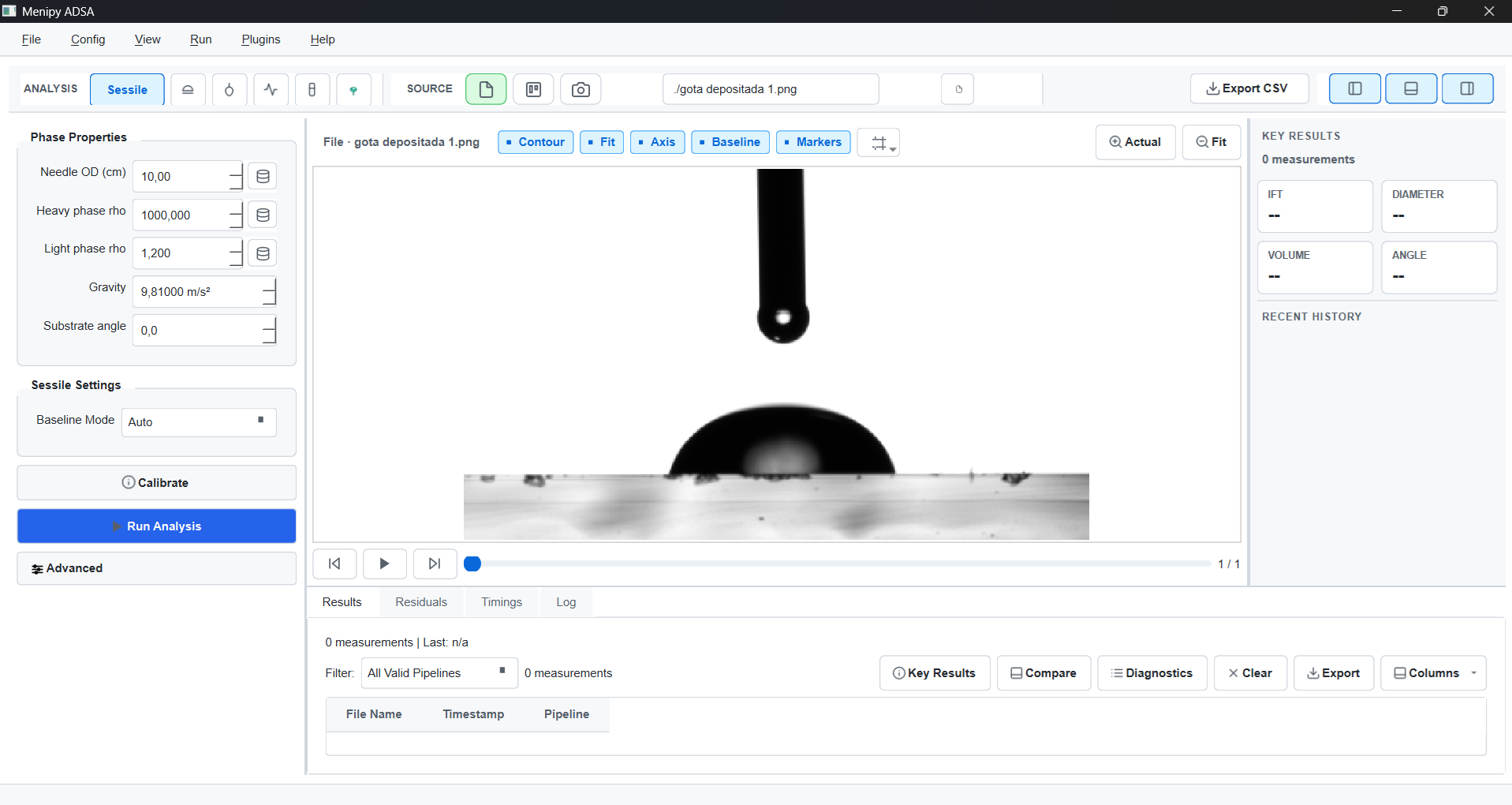
Task: Open database preset for Heavy phase rho
Action: [x=263, y=215]
